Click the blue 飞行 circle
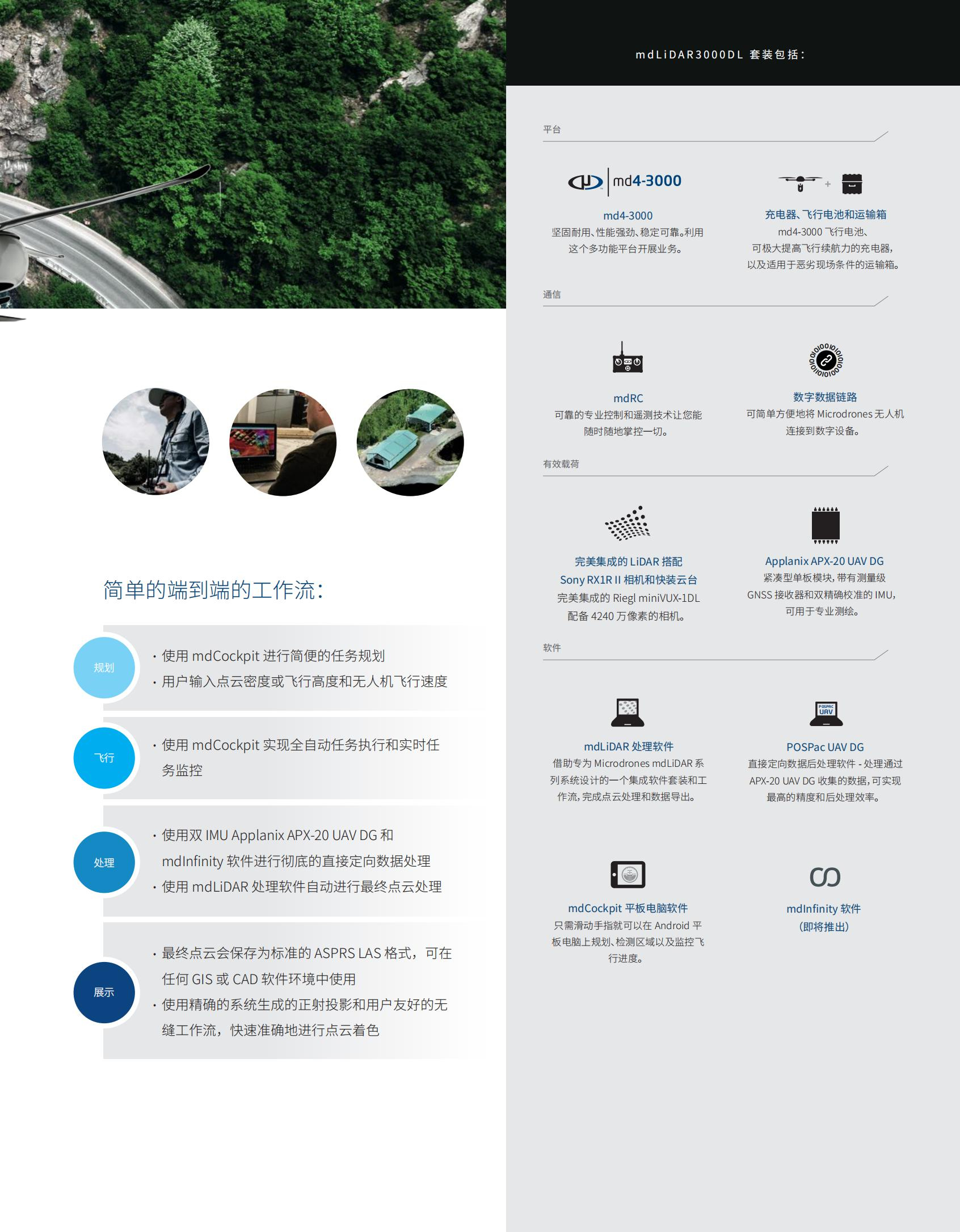 coord(104,758)
